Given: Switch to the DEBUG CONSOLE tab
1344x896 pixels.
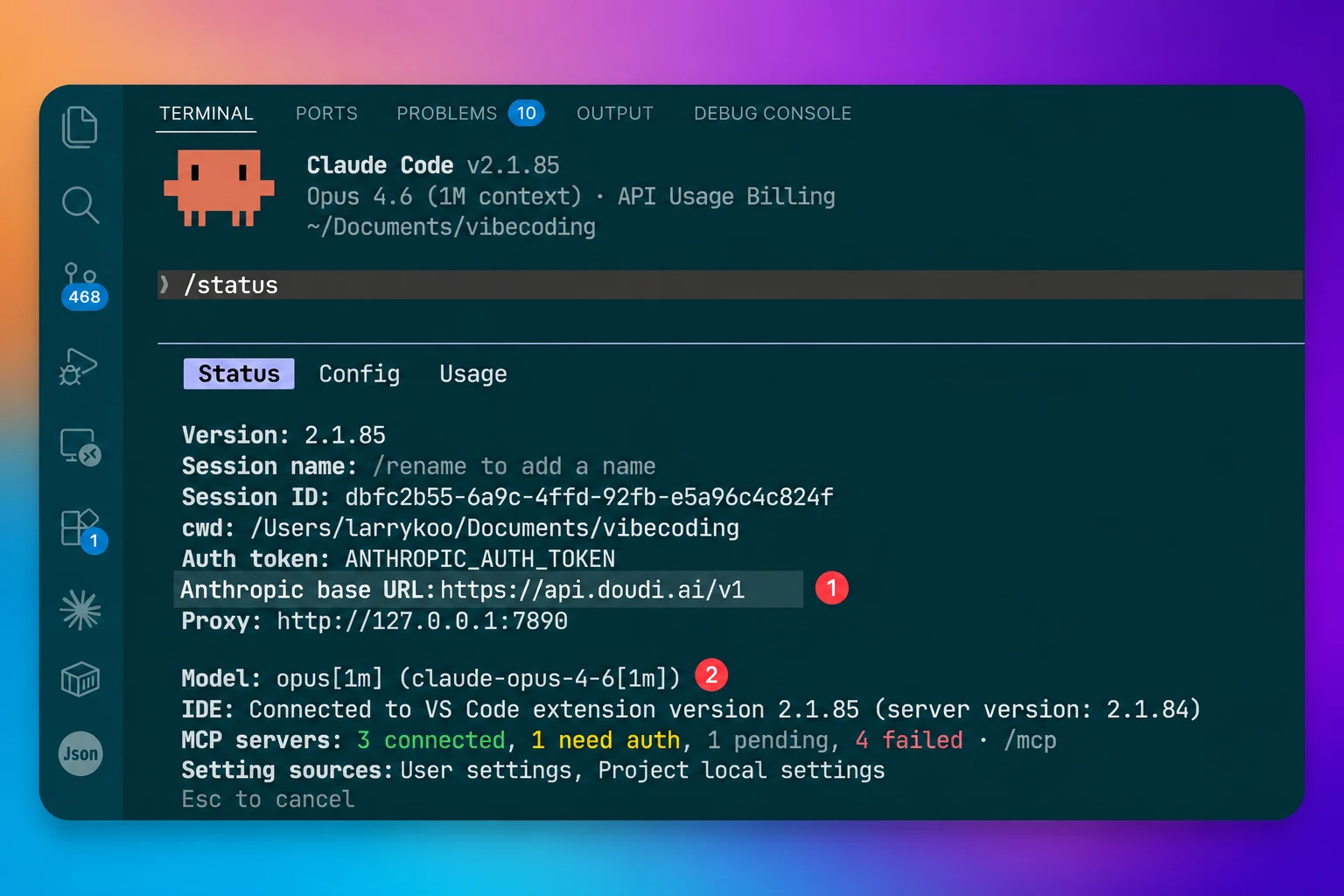Looking at the screenshot, I should [x=773, y=114].
